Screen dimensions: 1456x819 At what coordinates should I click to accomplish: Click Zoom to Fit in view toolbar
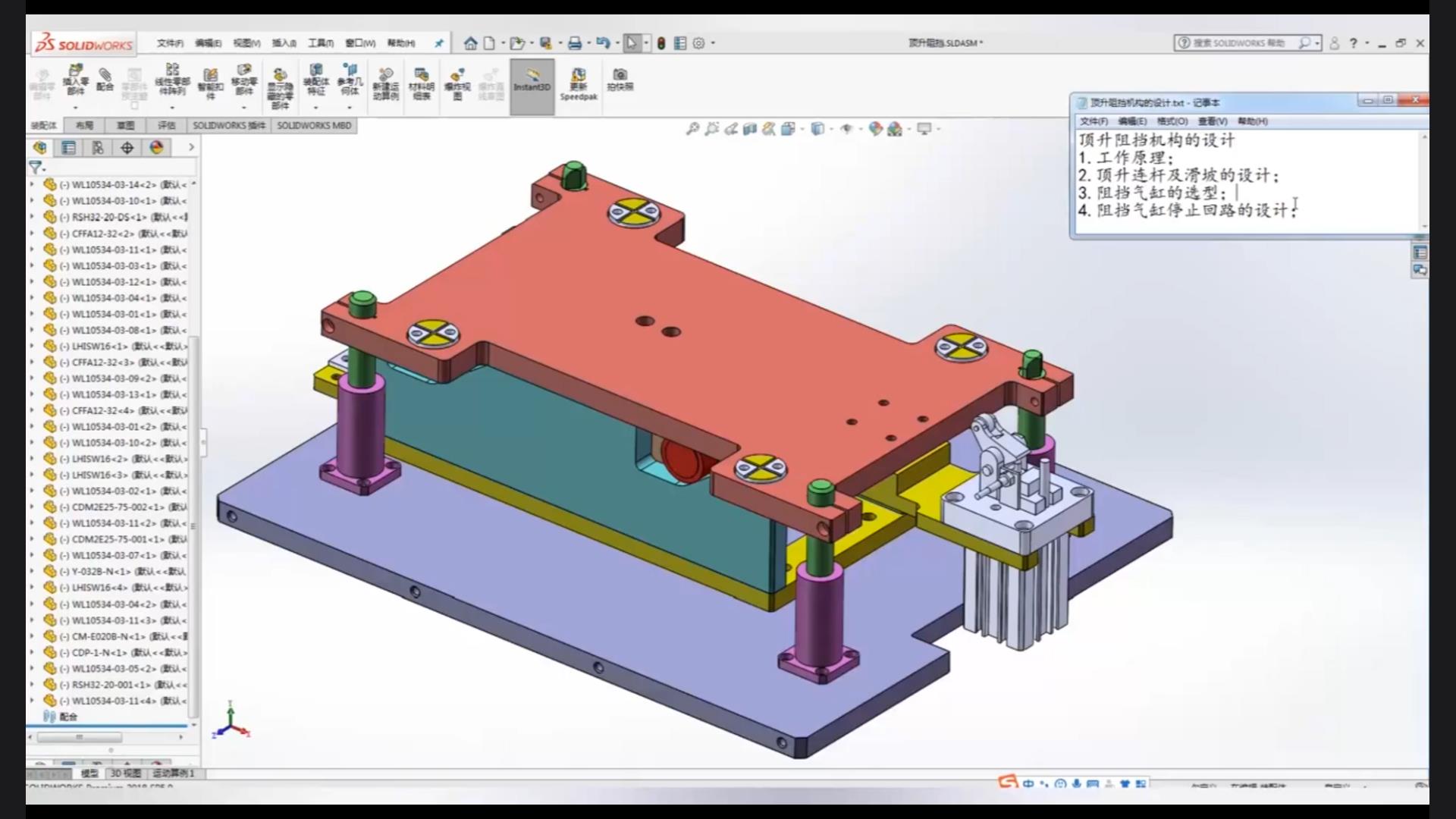click(x=692, y=129)
